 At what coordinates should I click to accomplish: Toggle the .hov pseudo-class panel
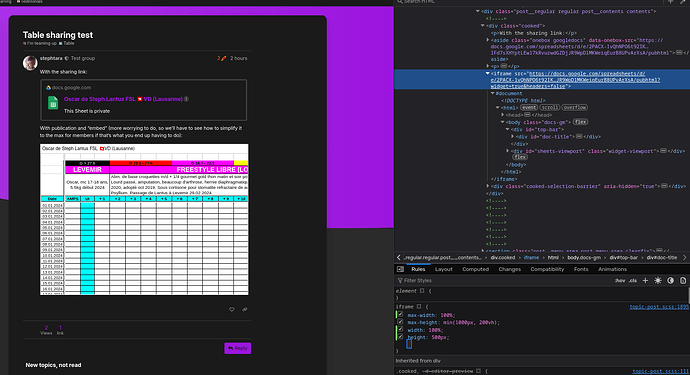tap(620, 280)
